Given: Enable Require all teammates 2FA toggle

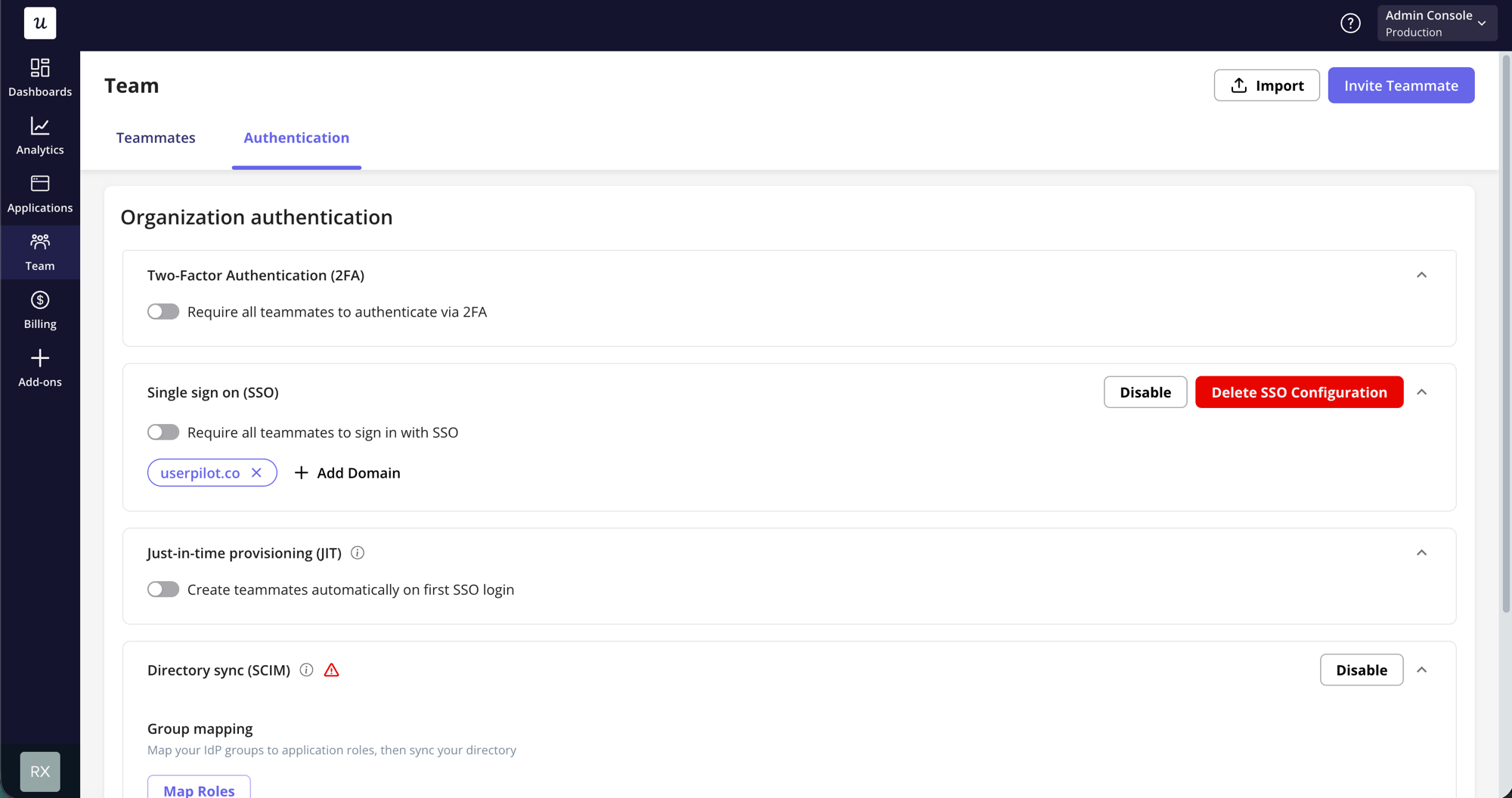Looking at the screenshot, I should click(x=163, y=311).
